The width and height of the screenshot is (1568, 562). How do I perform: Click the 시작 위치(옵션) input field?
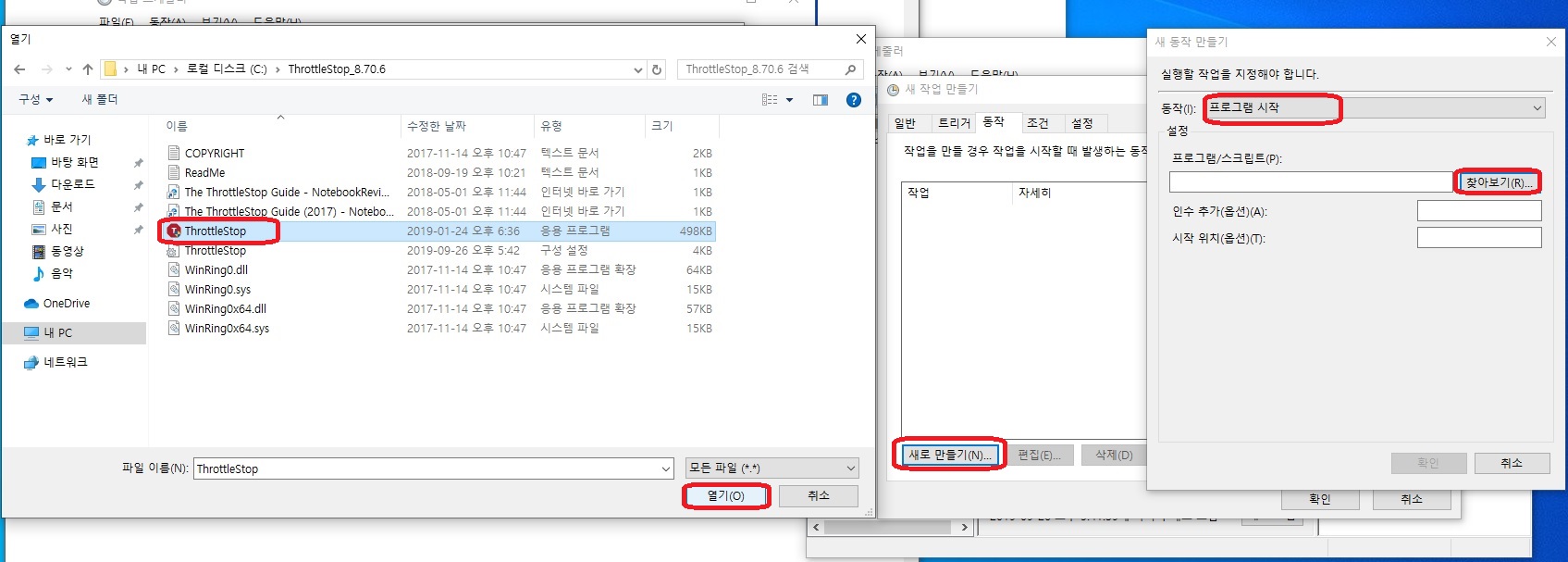point(1479,238)
